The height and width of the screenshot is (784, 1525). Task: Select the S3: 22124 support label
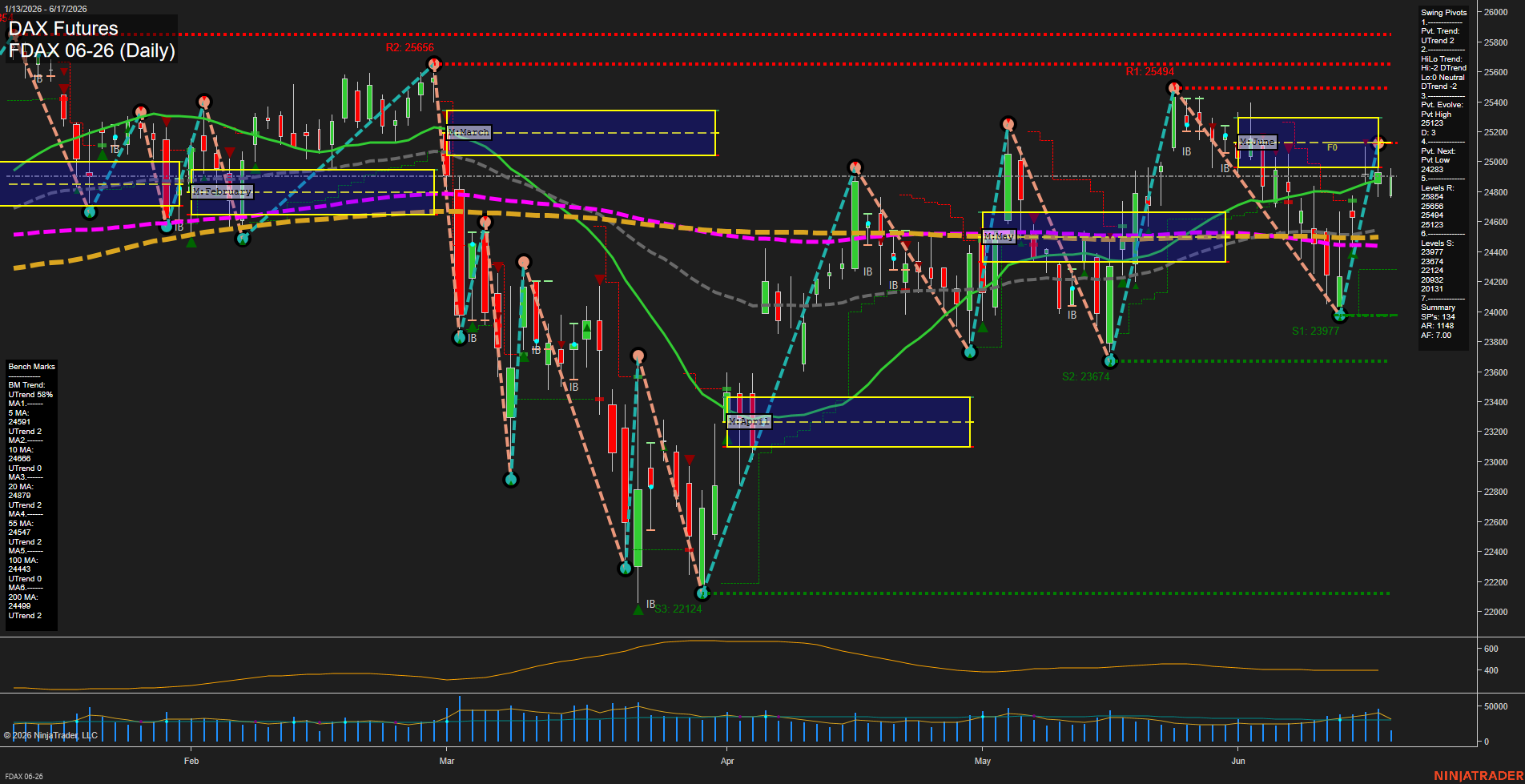point(678,609)
